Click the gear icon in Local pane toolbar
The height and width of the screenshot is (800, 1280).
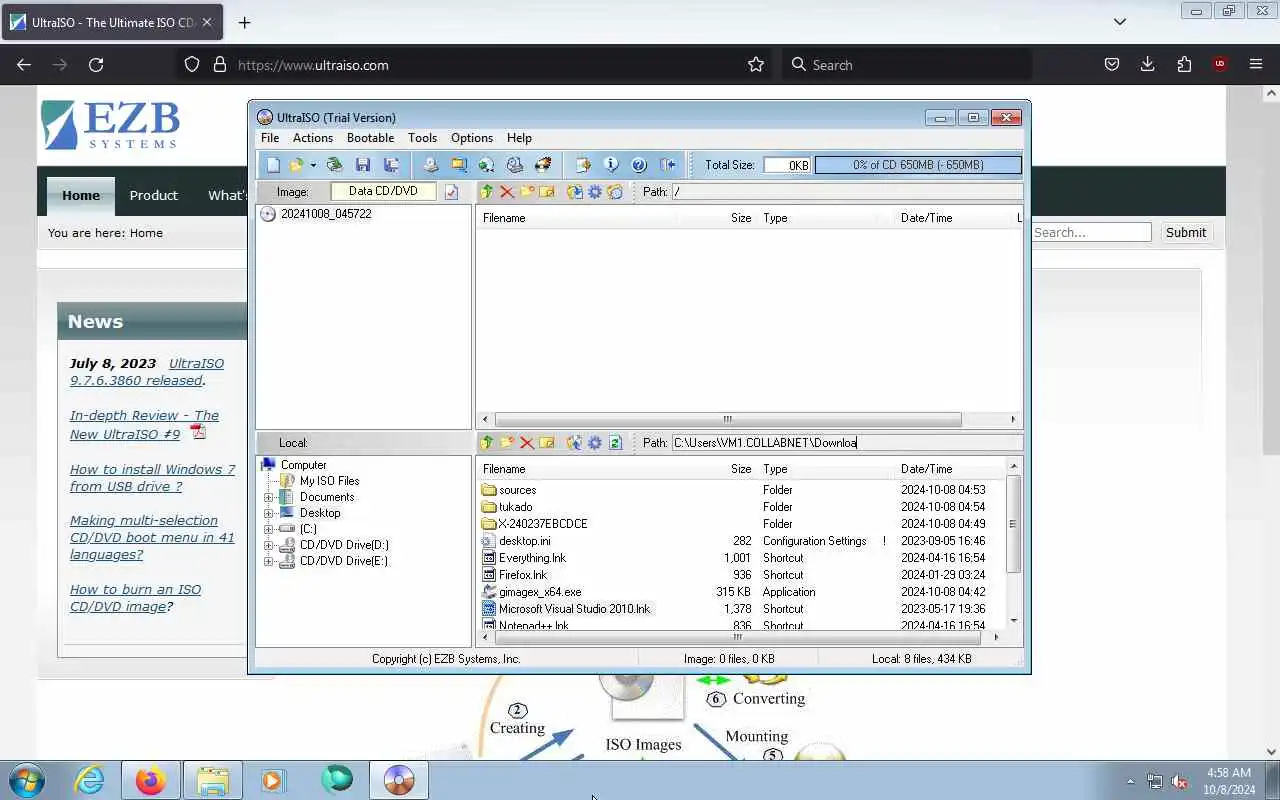595,443
